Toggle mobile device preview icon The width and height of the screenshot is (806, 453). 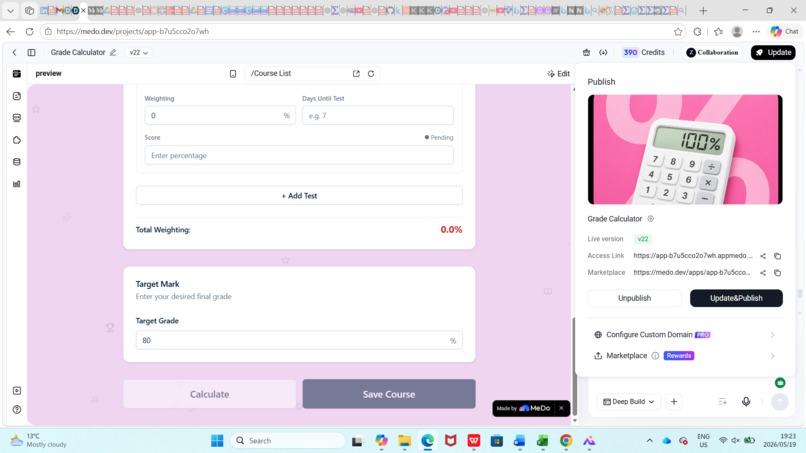coord(233,74)
